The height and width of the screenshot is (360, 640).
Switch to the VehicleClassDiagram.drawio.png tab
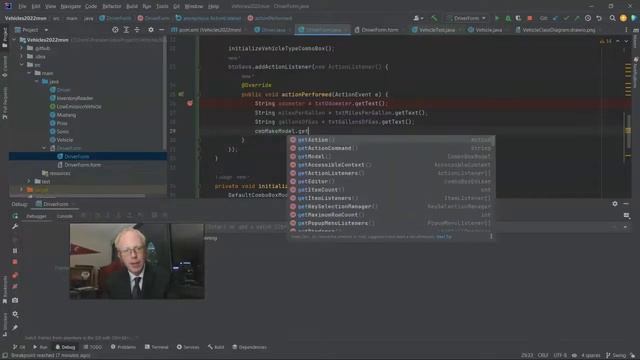click(x=558, y=30)
